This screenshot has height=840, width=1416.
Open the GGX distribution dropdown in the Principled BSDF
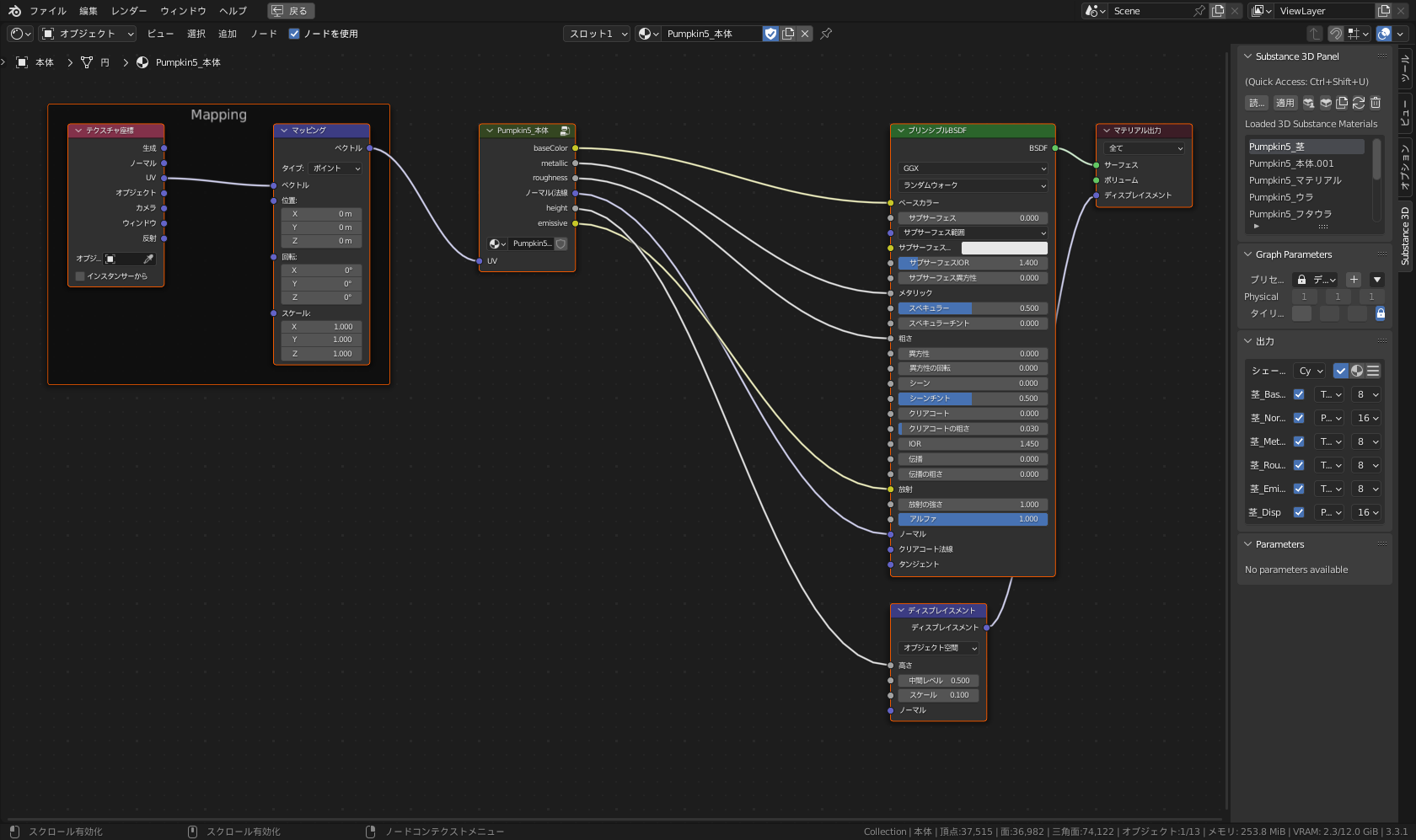tap(972, 169)
